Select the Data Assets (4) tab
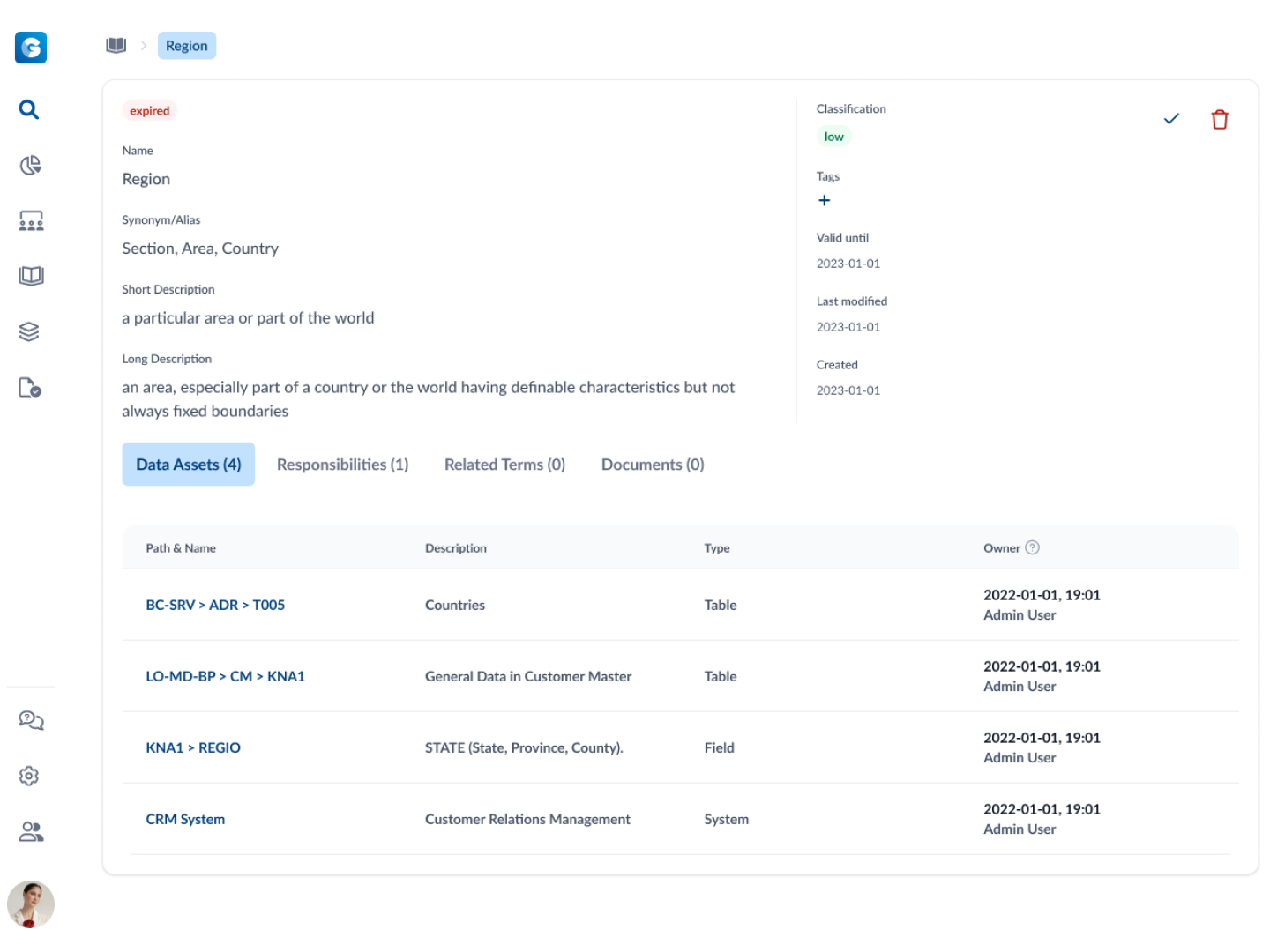This screenshot has width=1270, height=952. click(x=189, y=465)
